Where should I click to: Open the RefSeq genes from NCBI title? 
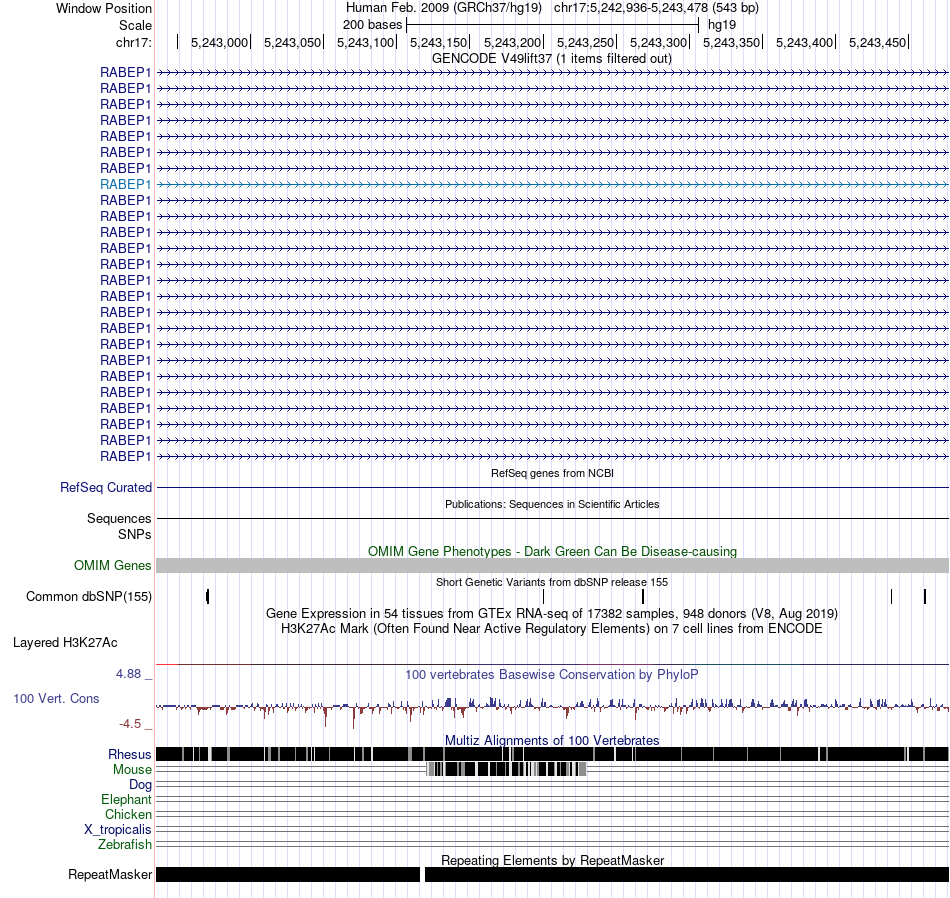[x=553, y=473]
